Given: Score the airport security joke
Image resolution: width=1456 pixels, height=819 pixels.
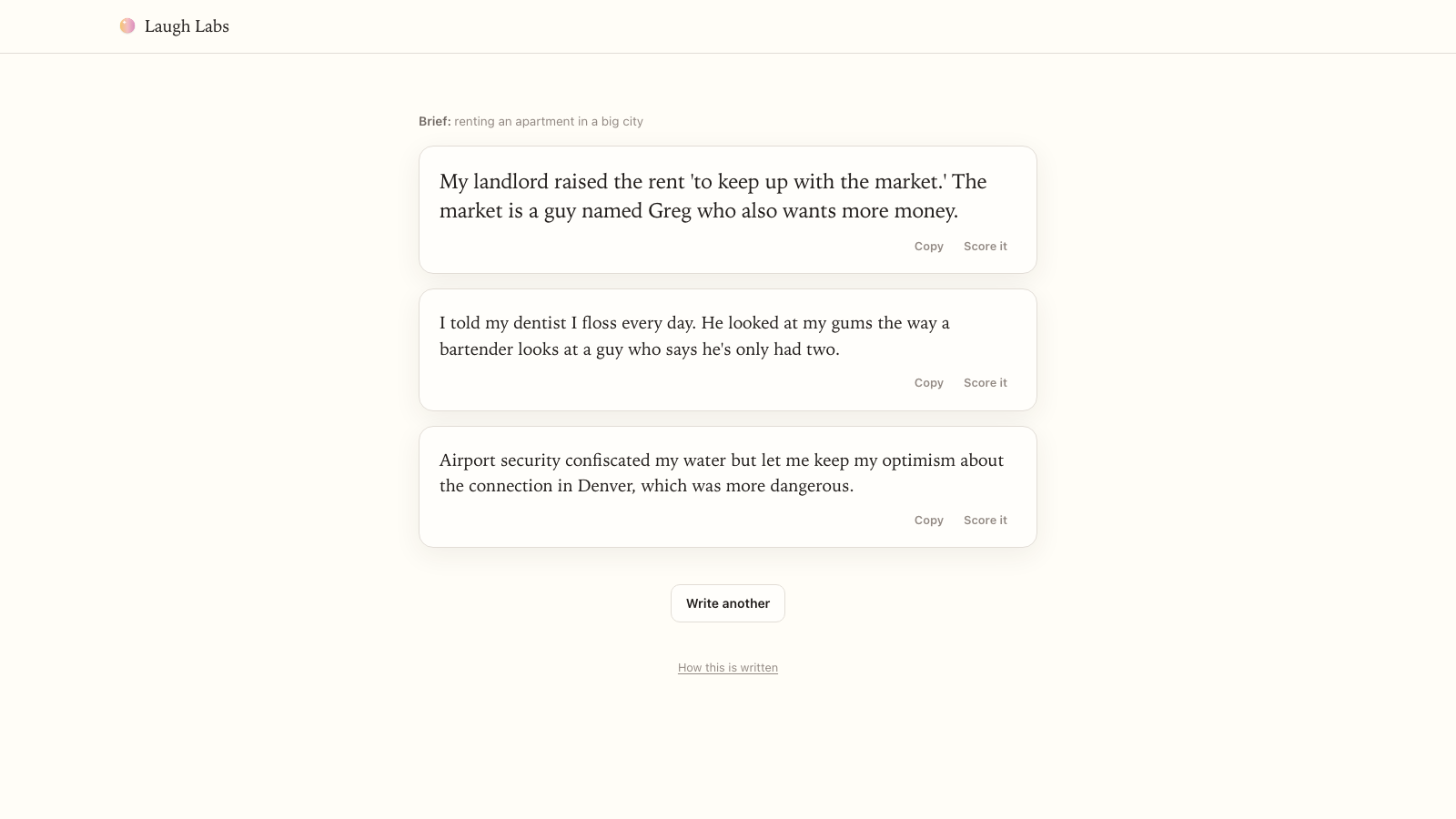Looking at the screenshot, I should coord(986,521).
